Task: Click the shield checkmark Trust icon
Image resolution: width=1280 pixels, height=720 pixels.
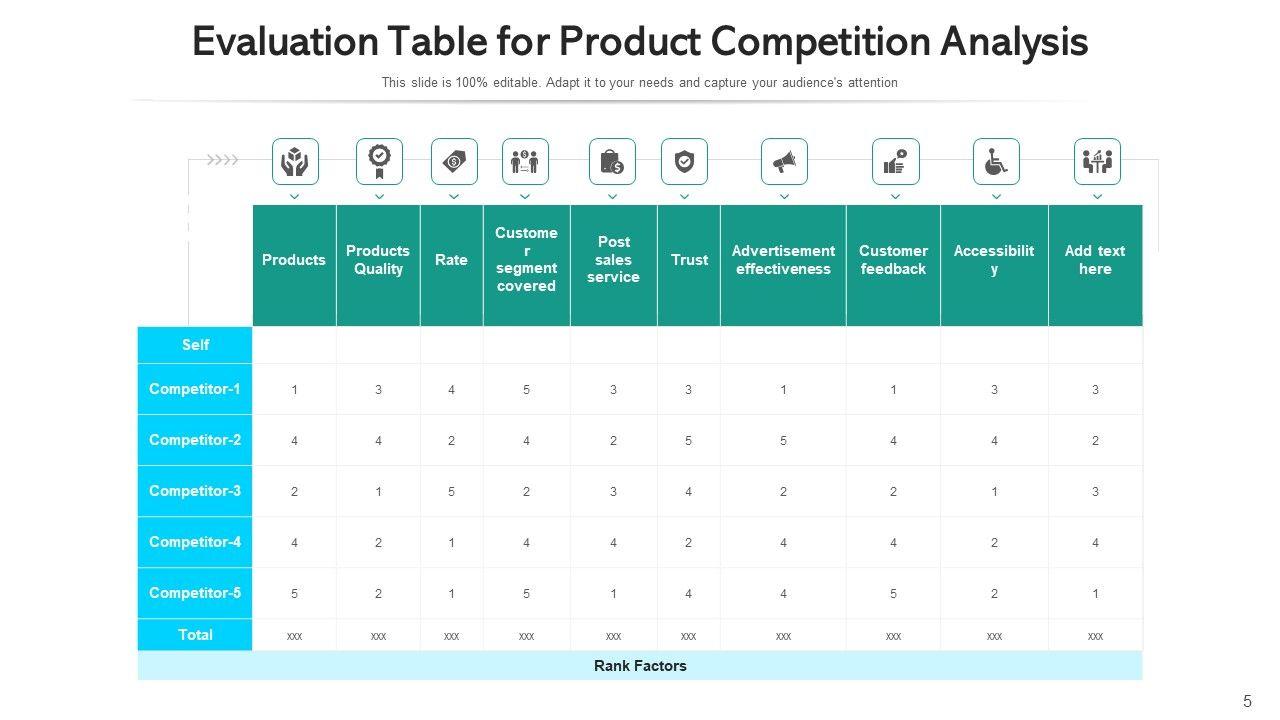Action: (684, 162)
